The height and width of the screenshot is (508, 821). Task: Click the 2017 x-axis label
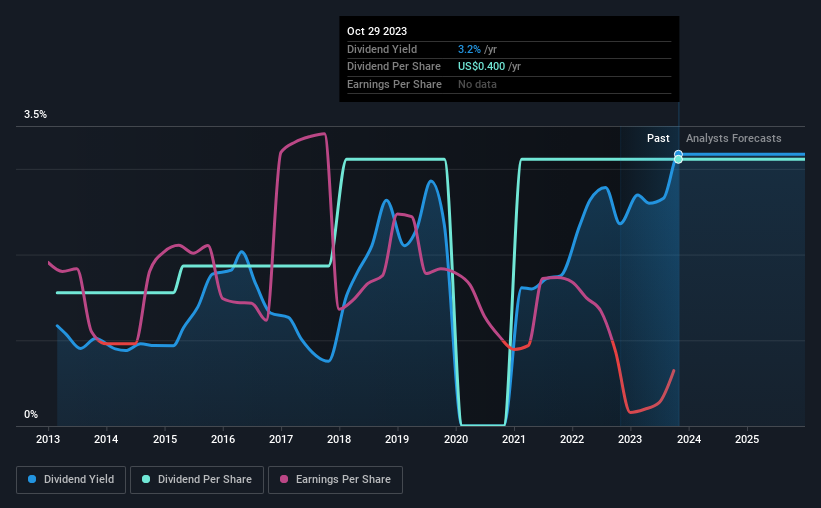click(281, 439)
